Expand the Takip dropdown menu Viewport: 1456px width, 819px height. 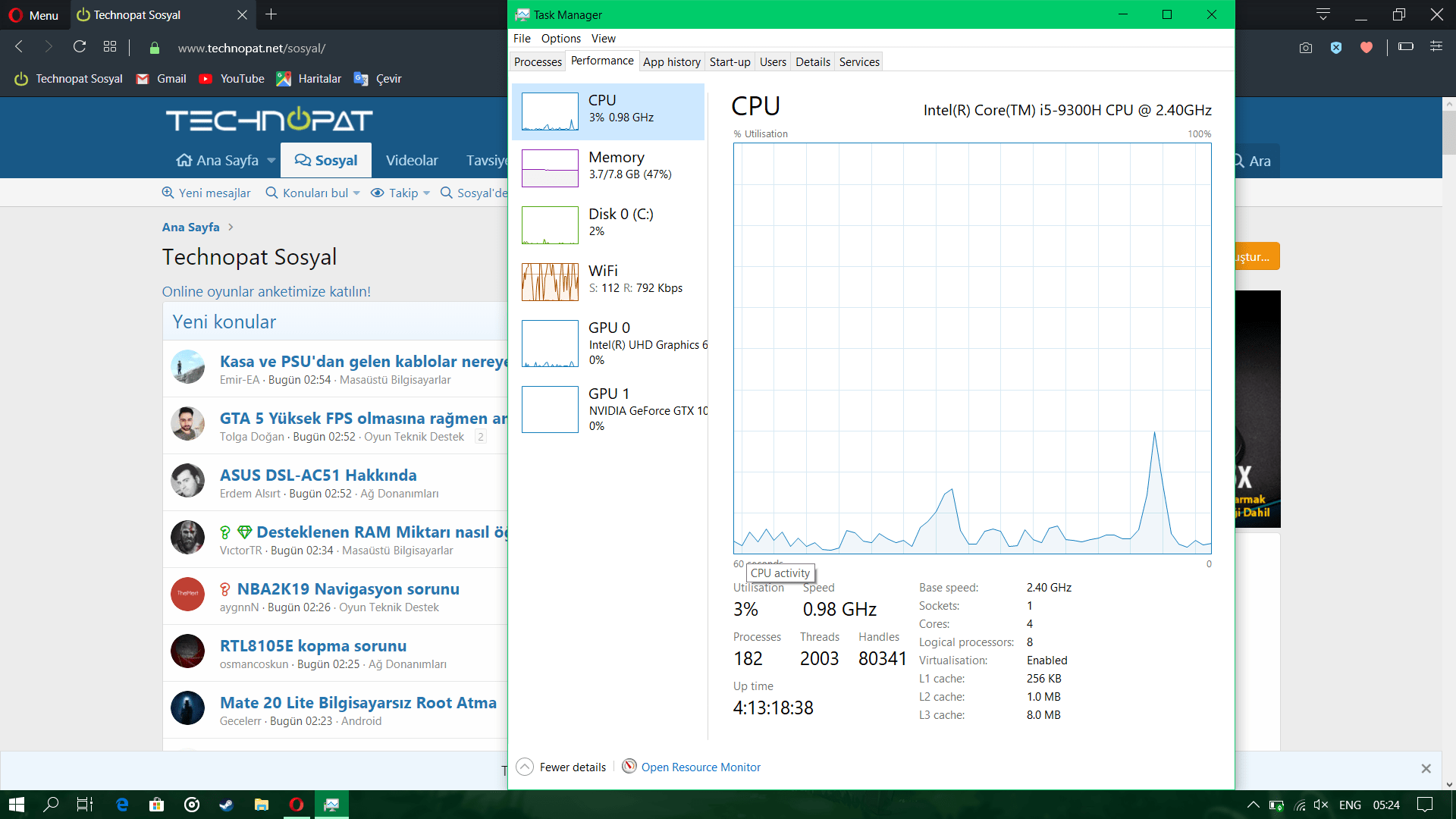(426, 193)
